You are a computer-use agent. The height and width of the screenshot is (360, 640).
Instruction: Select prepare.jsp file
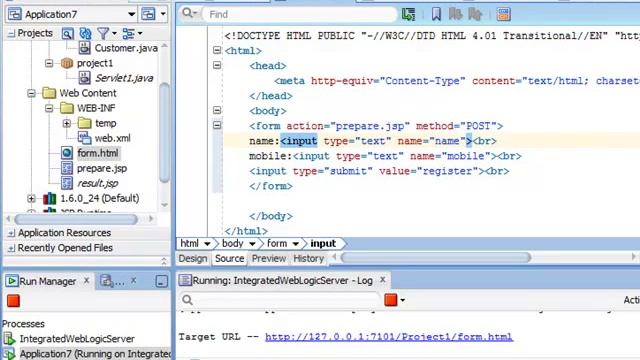pyautogui.click(x=102, y=168)
